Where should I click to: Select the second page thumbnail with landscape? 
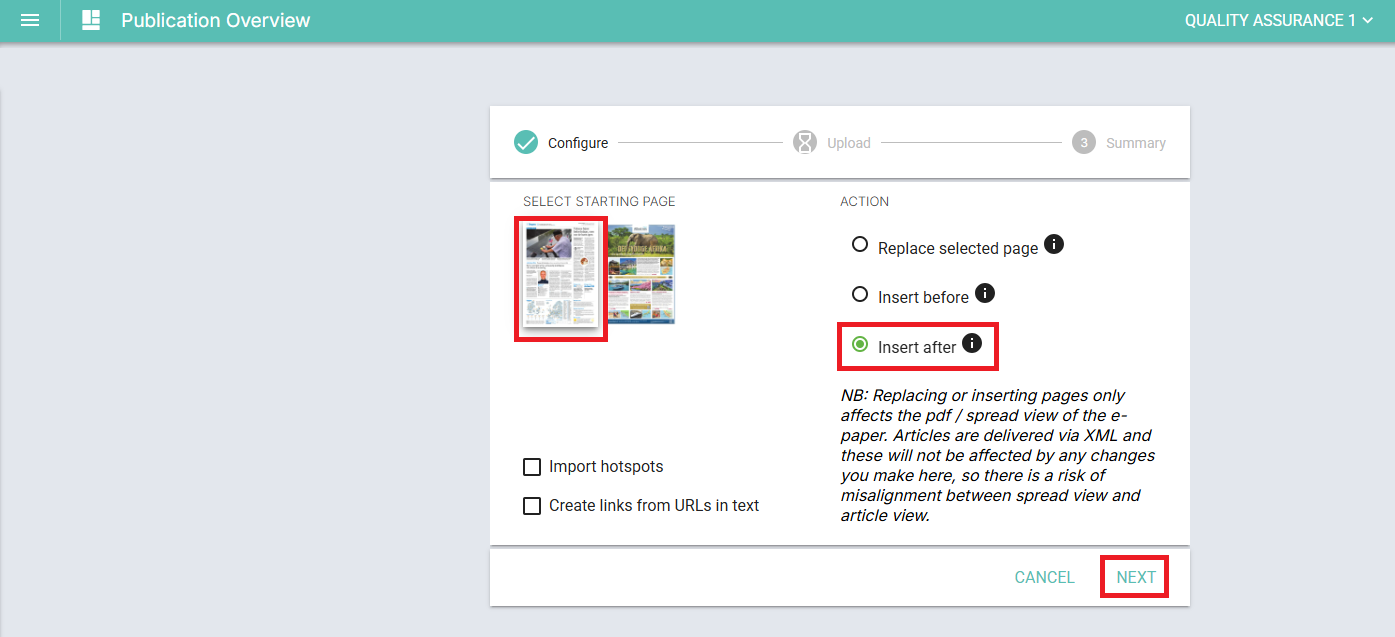pos(641,274)
